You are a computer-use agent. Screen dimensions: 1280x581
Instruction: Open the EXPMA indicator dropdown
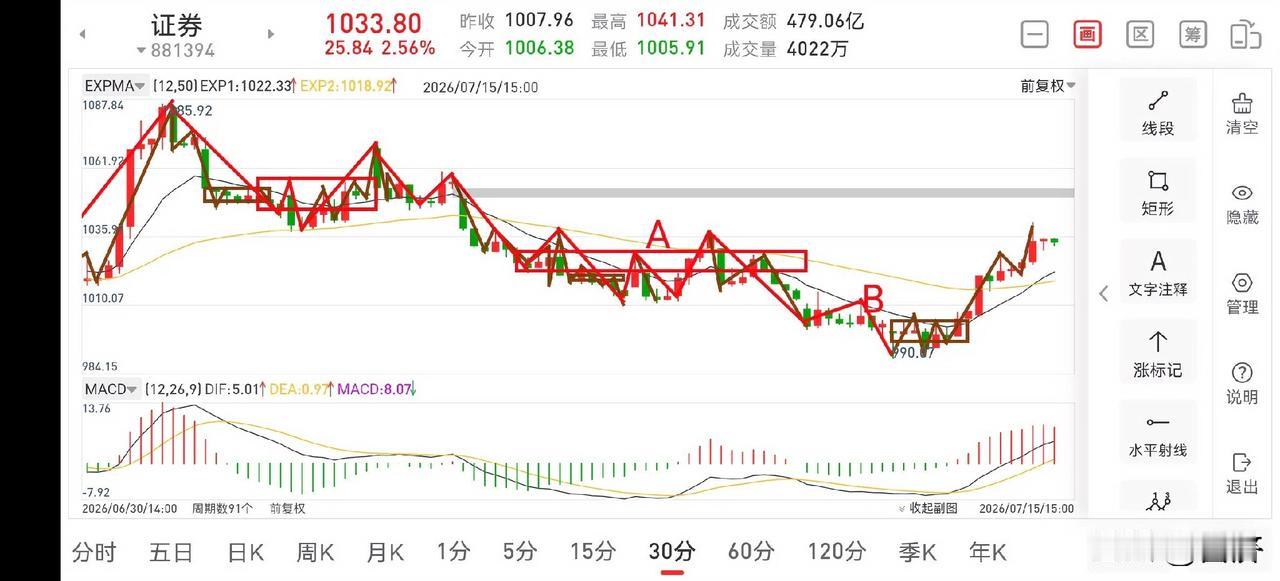(x=116, y=86)
